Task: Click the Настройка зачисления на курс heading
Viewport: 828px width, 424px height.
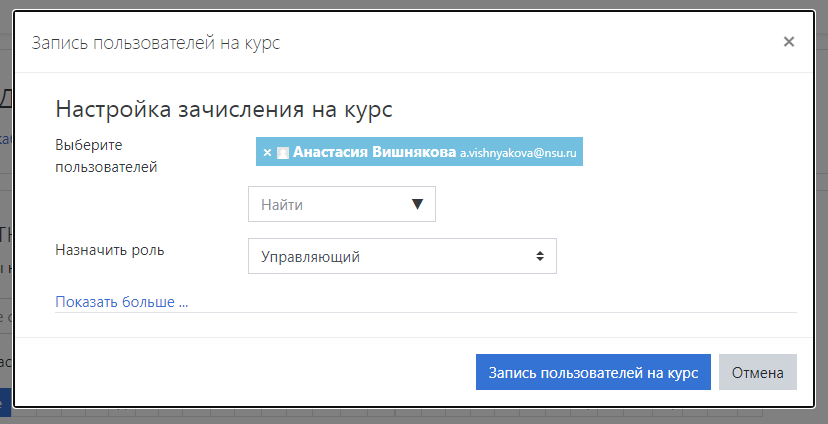Action: pyautogui.click(x=224, y=110)
